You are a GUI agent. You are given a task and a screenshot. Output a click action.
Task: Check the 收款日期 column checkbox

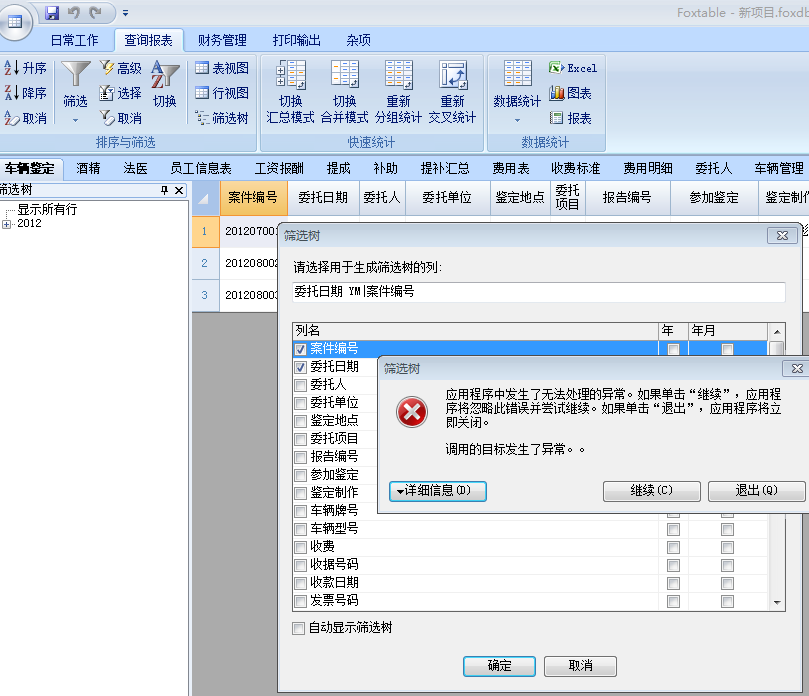point(300,584)
